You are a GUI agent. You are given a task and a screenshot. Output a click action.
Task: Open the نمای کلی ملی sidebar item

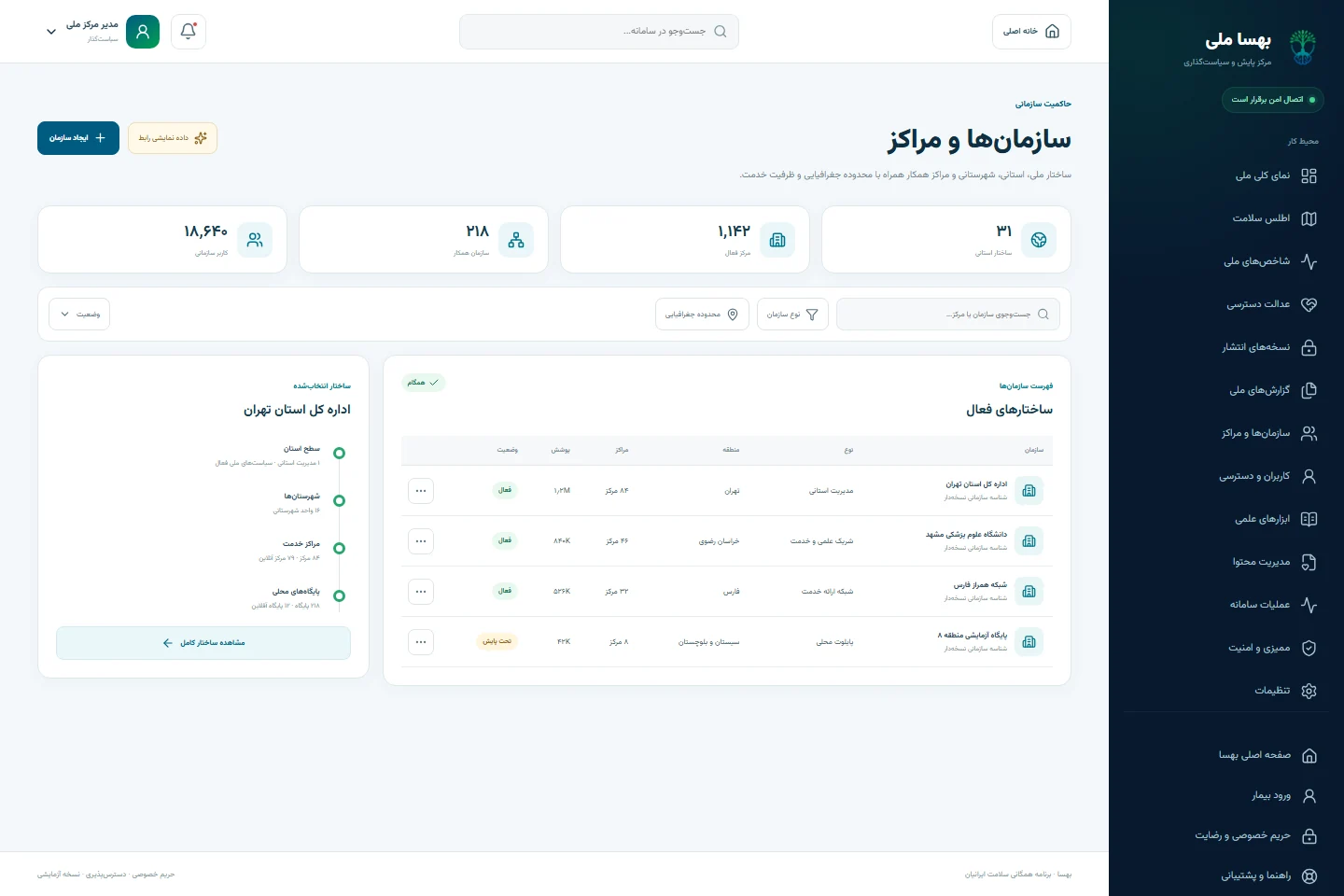pyautogui.click(x=1226, y=175)
